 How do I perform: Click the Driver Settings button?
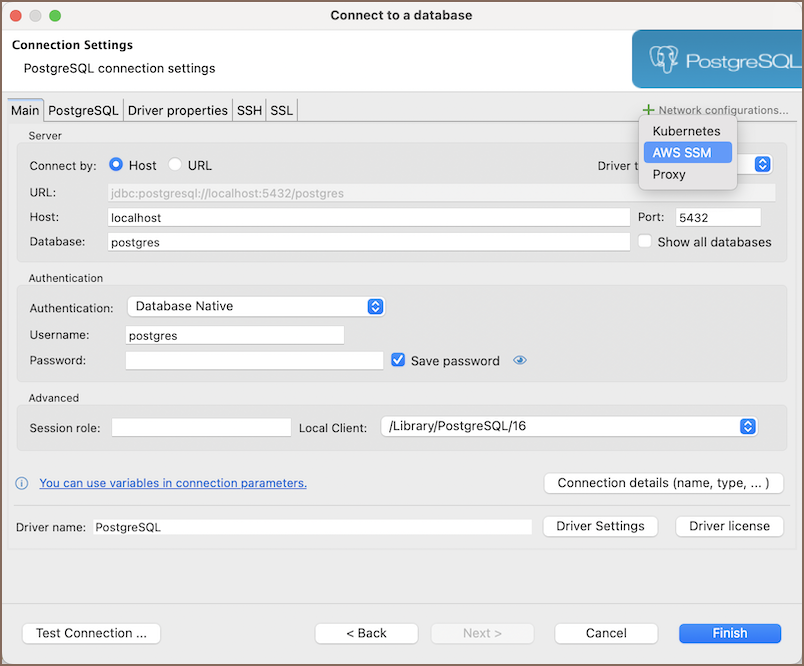click(x=600, y=526)
